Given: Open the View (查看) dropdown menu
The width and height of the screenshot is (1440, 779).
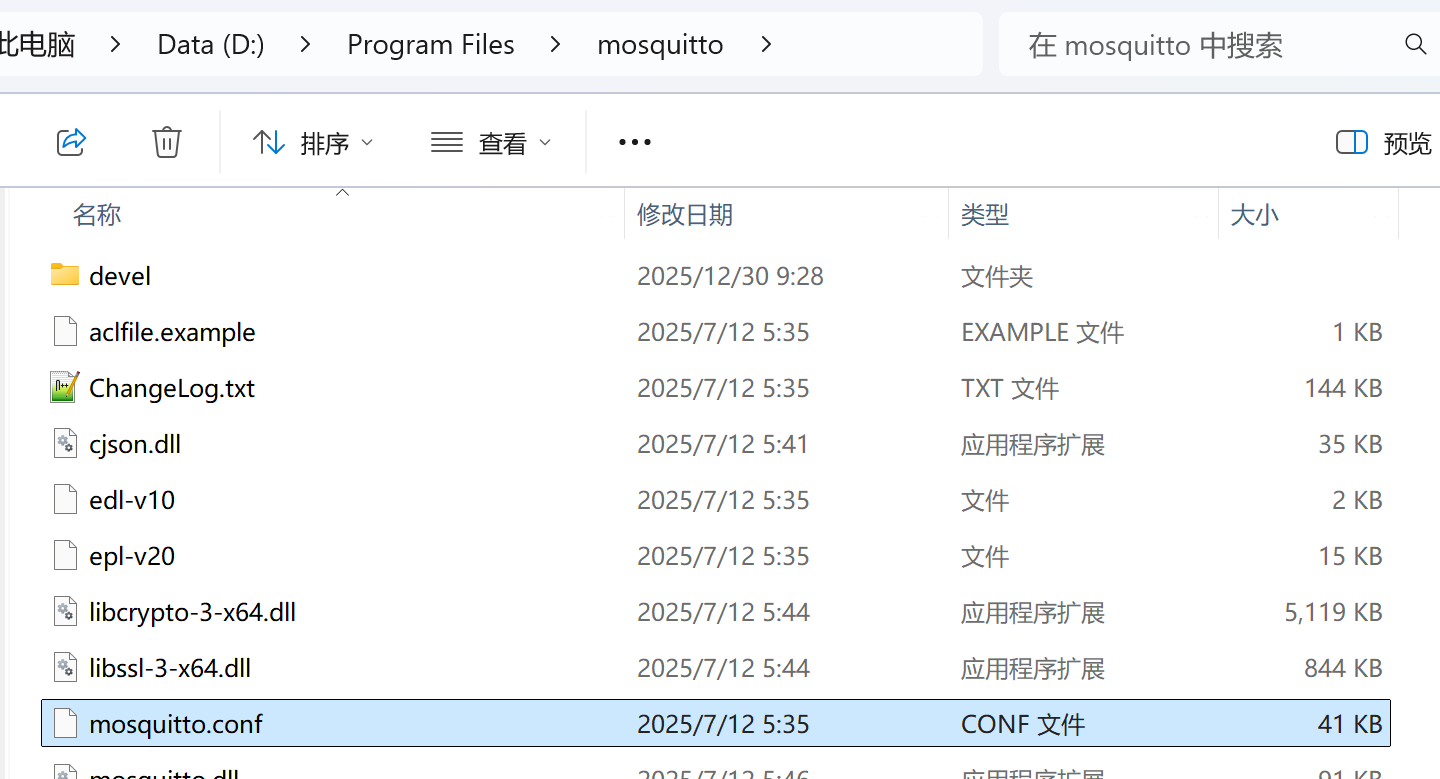Looking at the screenshot, I should pyautogui.click(x=491, y=143).
